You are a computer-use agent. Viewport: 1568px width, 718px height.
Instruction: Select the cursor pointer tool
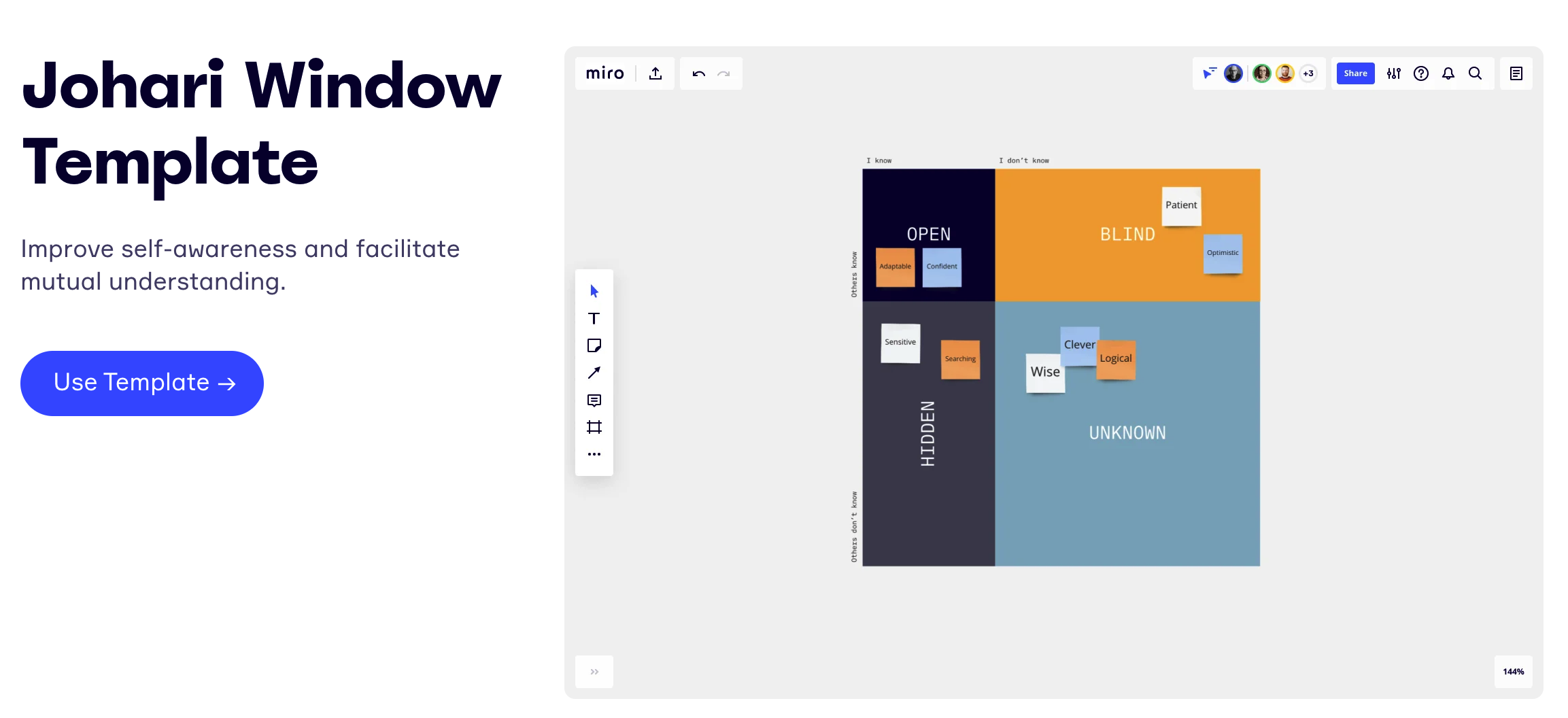tap(594, 291)
